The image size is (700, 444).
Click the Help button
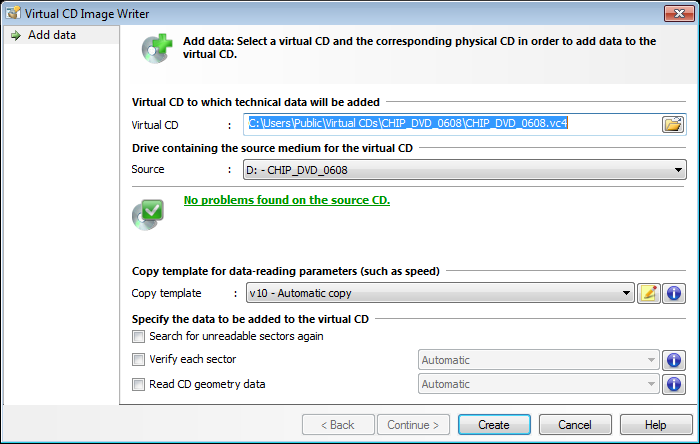(655, 425)
